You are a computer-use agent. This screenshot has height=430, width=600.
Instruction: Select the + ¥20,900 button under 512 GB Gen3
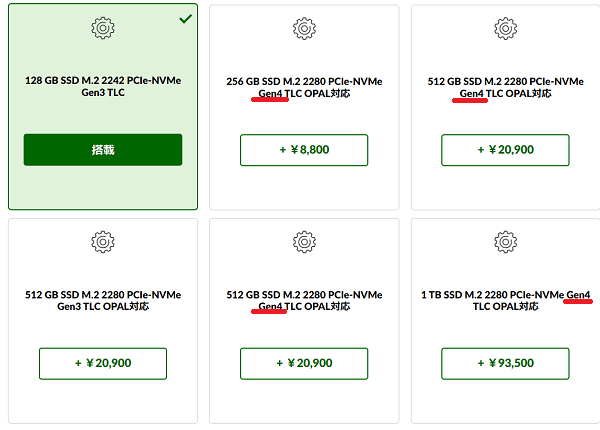pos(103,363)
